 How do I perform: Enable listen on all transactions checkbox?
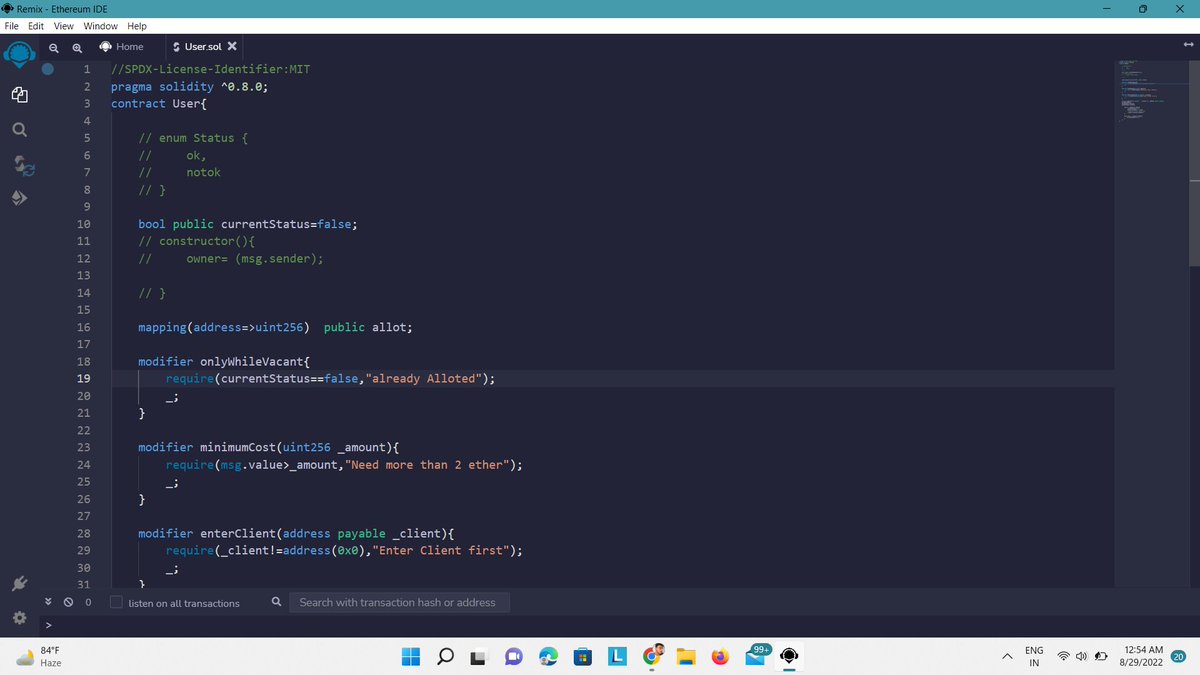click(116, 602)
